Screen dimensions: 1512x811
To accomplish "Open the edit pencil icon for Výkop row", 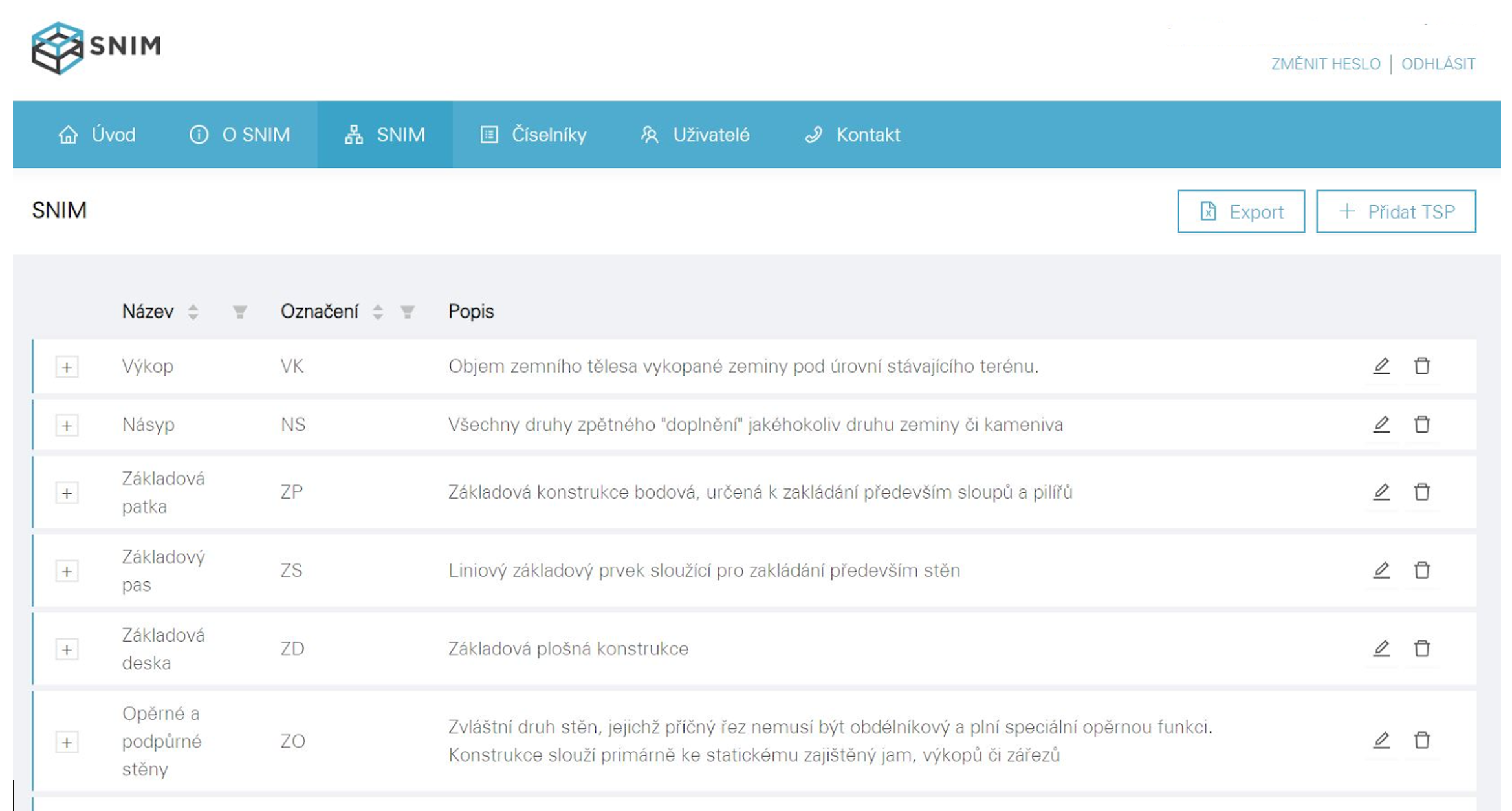I will (x=1382, y=366).
